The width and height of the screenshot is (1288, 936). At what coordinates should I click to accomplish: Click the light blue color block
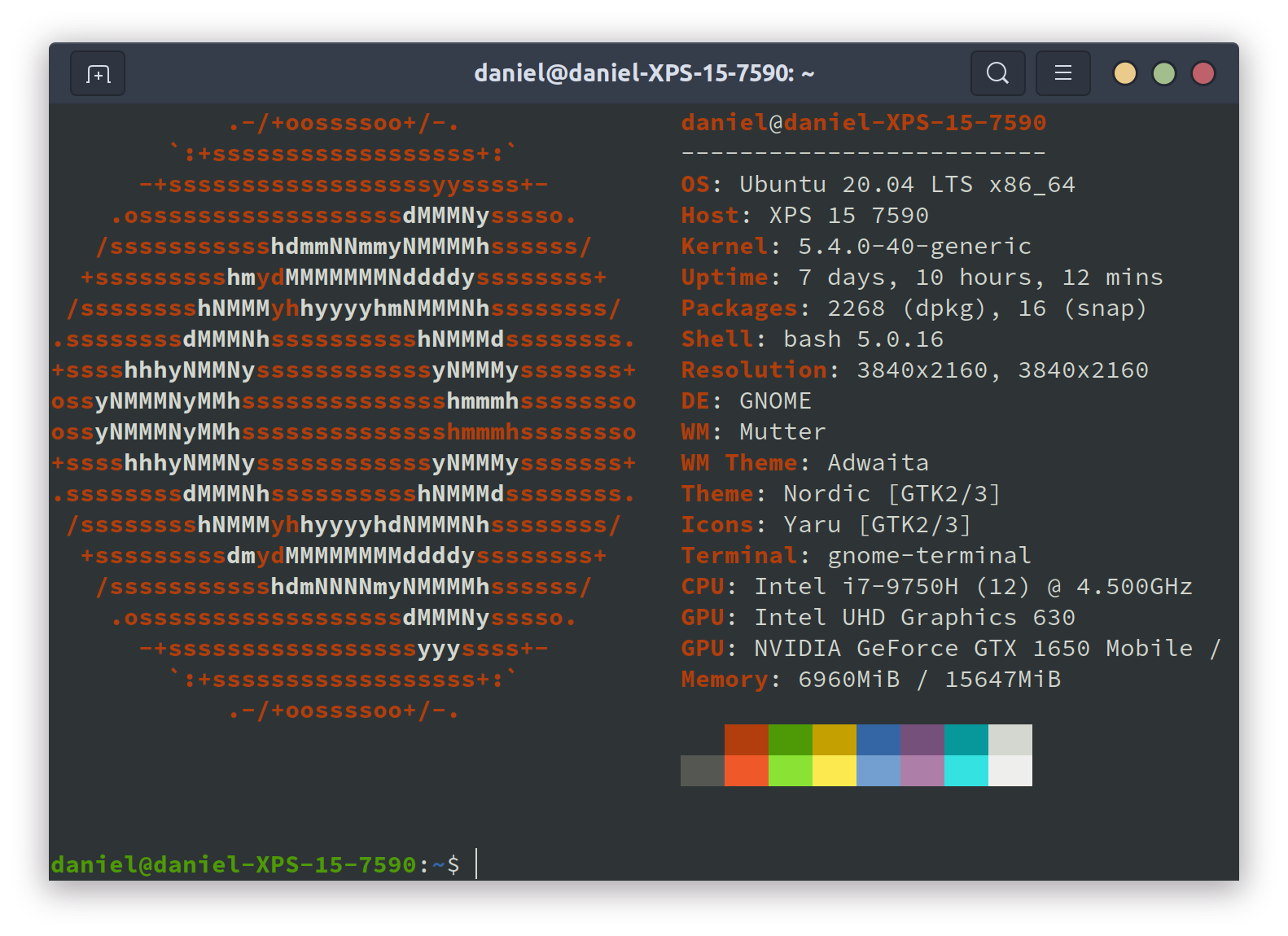point(878,771)
